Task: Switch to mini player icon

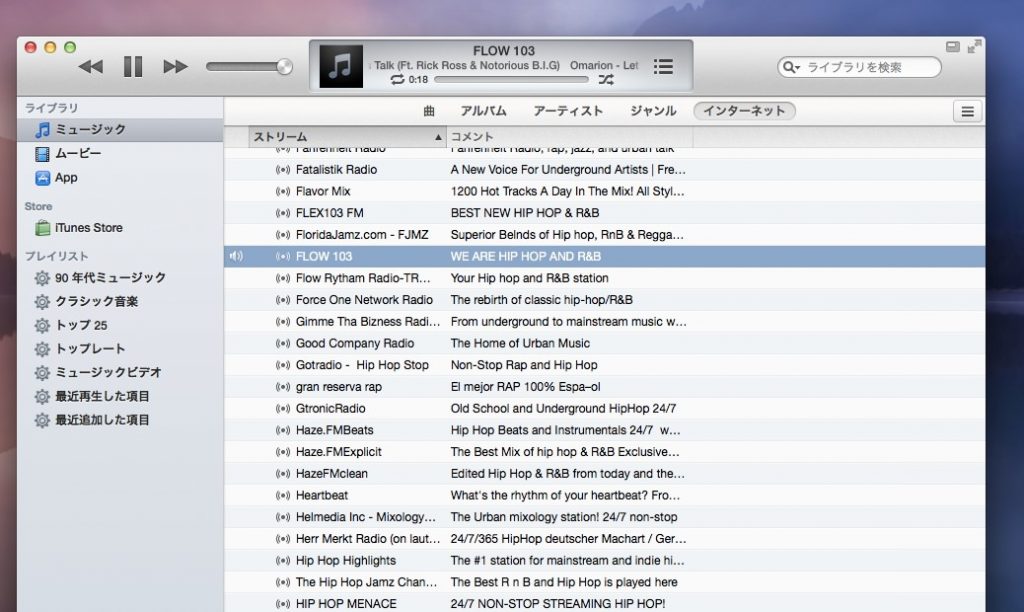Action: pos(953,46)
